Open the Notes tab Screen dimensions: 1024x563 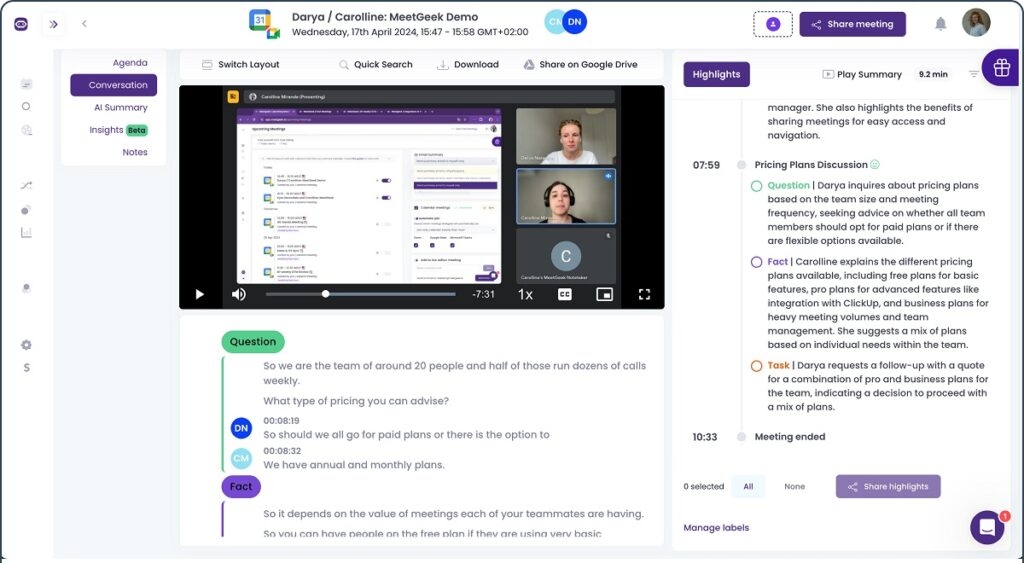[x=135, y=152]
